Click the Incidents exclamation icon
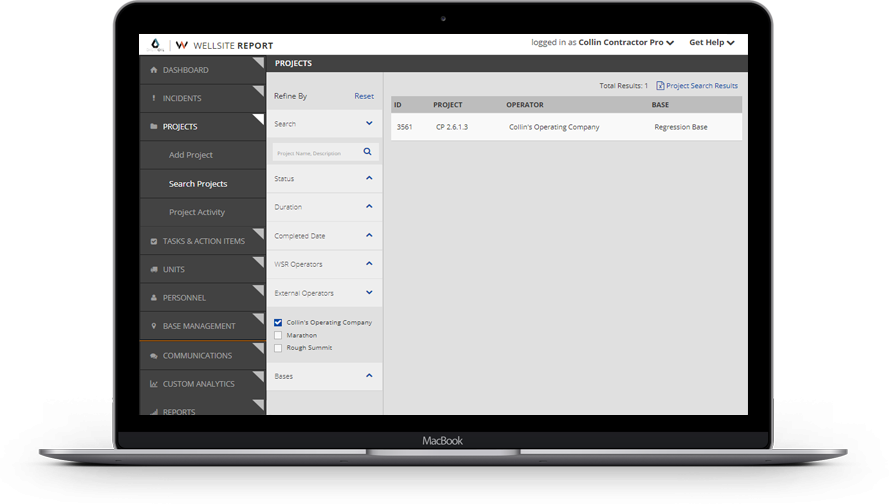889x504 pixels. click(x=154, y=98)
